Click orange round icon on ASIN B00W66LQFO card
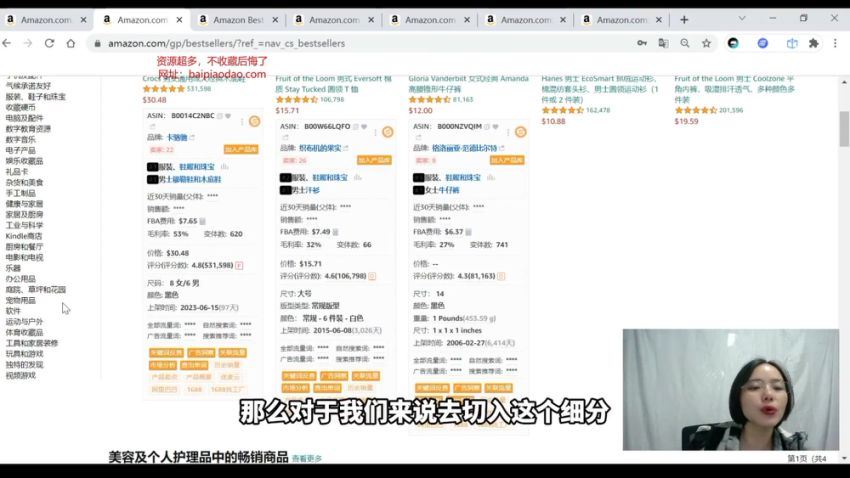 [x=388, y=132]
